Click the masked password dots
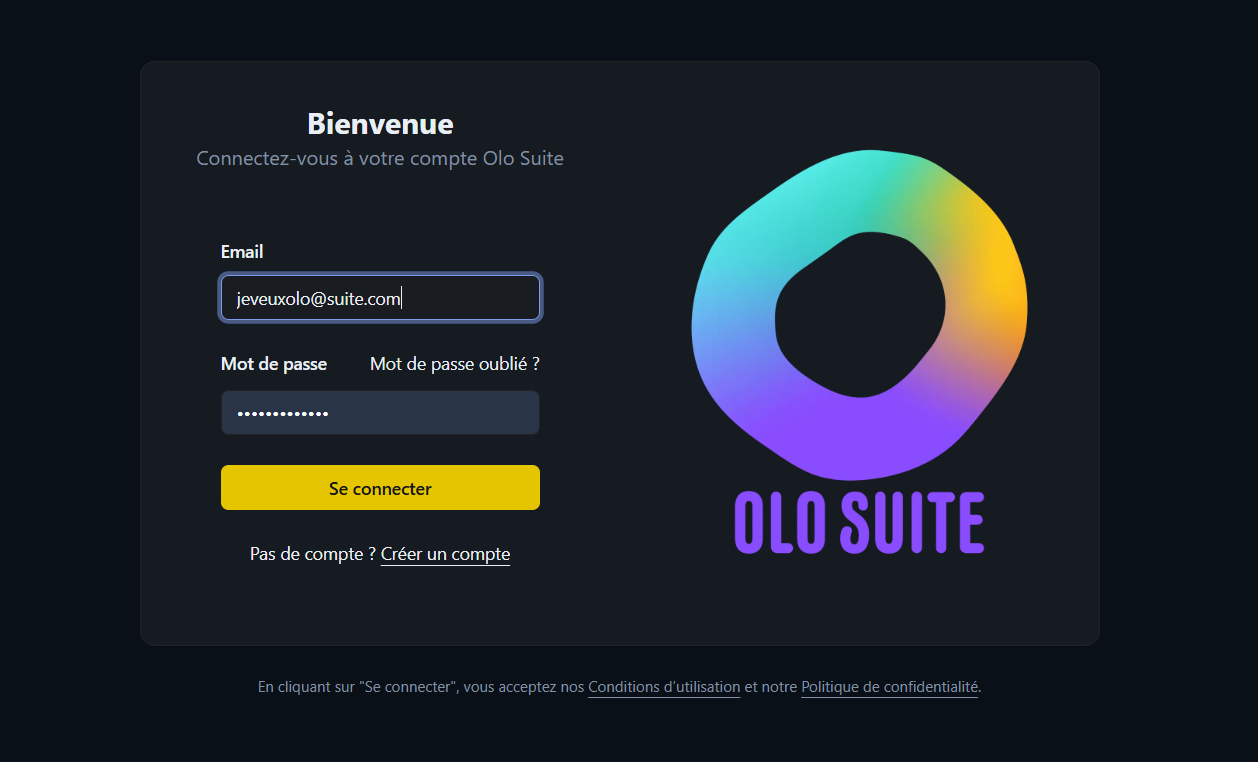This screenshot has height=762, width=1258. click(x=282, y=413)
